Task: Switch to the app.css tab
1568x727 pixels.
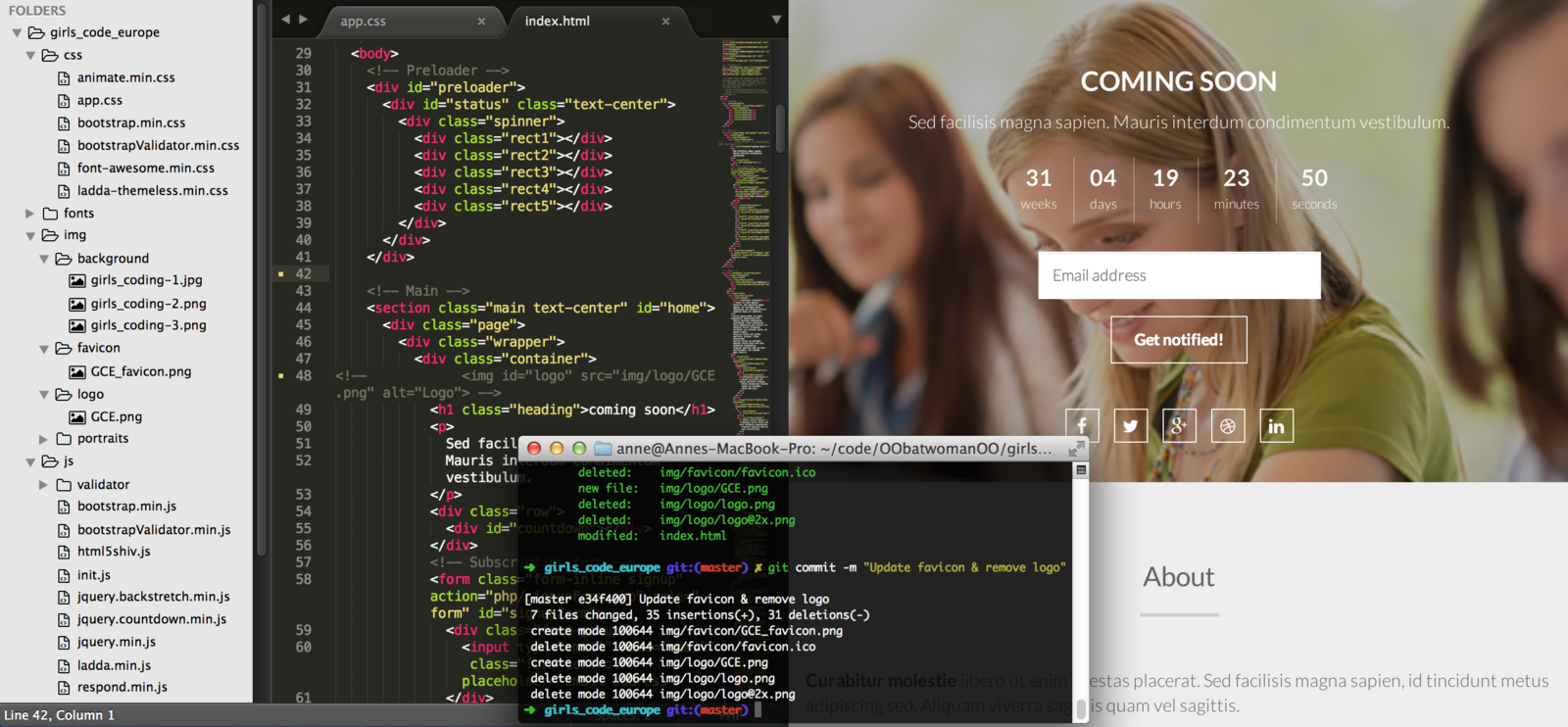Action: point(412,21)
